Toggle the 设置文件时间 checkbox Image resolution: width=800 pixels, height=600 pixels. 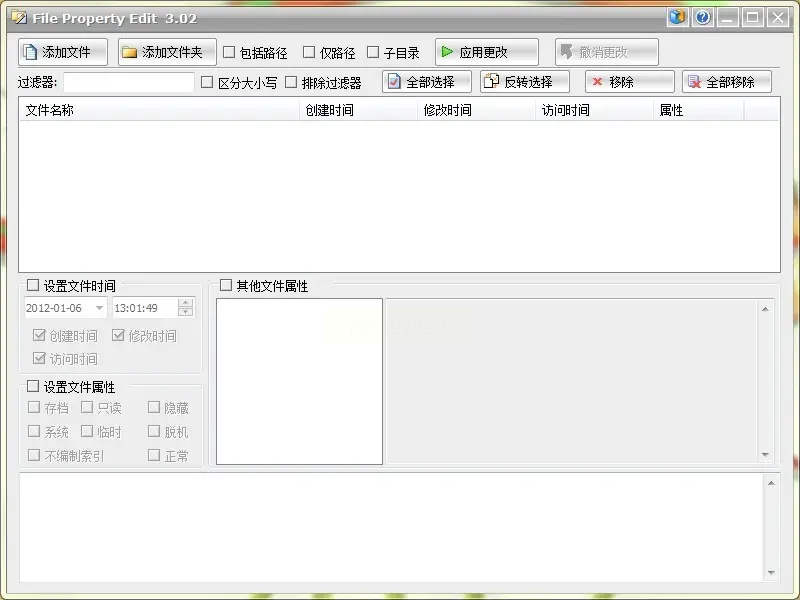tap(33, 285)
